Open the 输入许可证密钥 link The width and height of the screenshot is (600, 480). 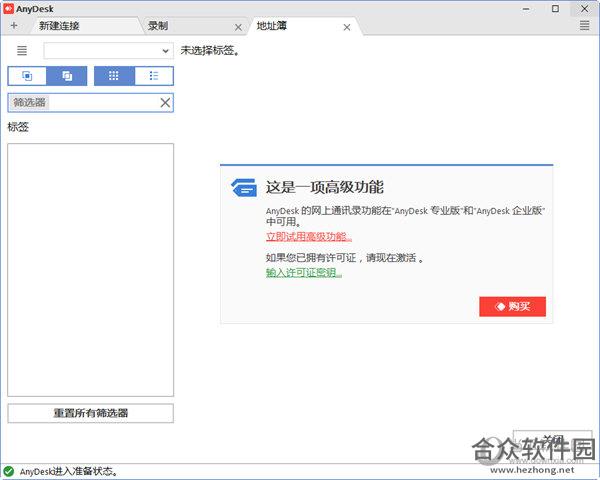pyautogui.click(x=304, y=273)
